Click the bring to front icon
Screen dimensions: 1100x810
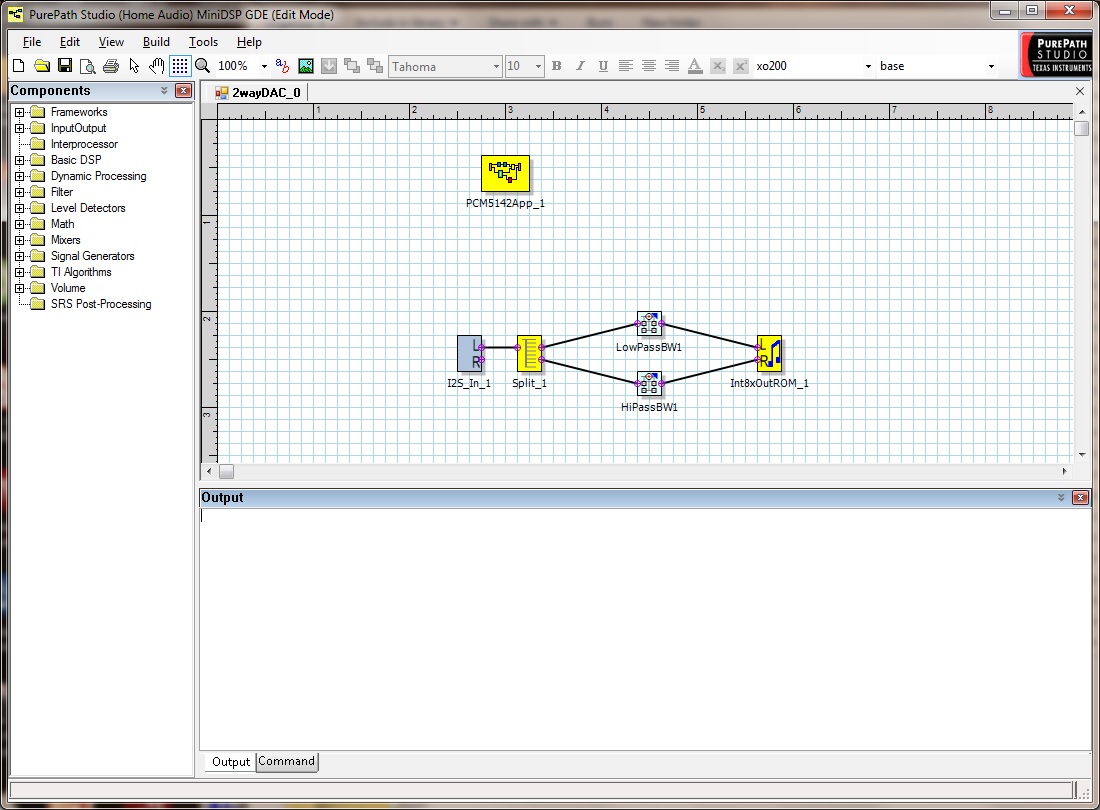pyautogui.click(x=352, y=66)
